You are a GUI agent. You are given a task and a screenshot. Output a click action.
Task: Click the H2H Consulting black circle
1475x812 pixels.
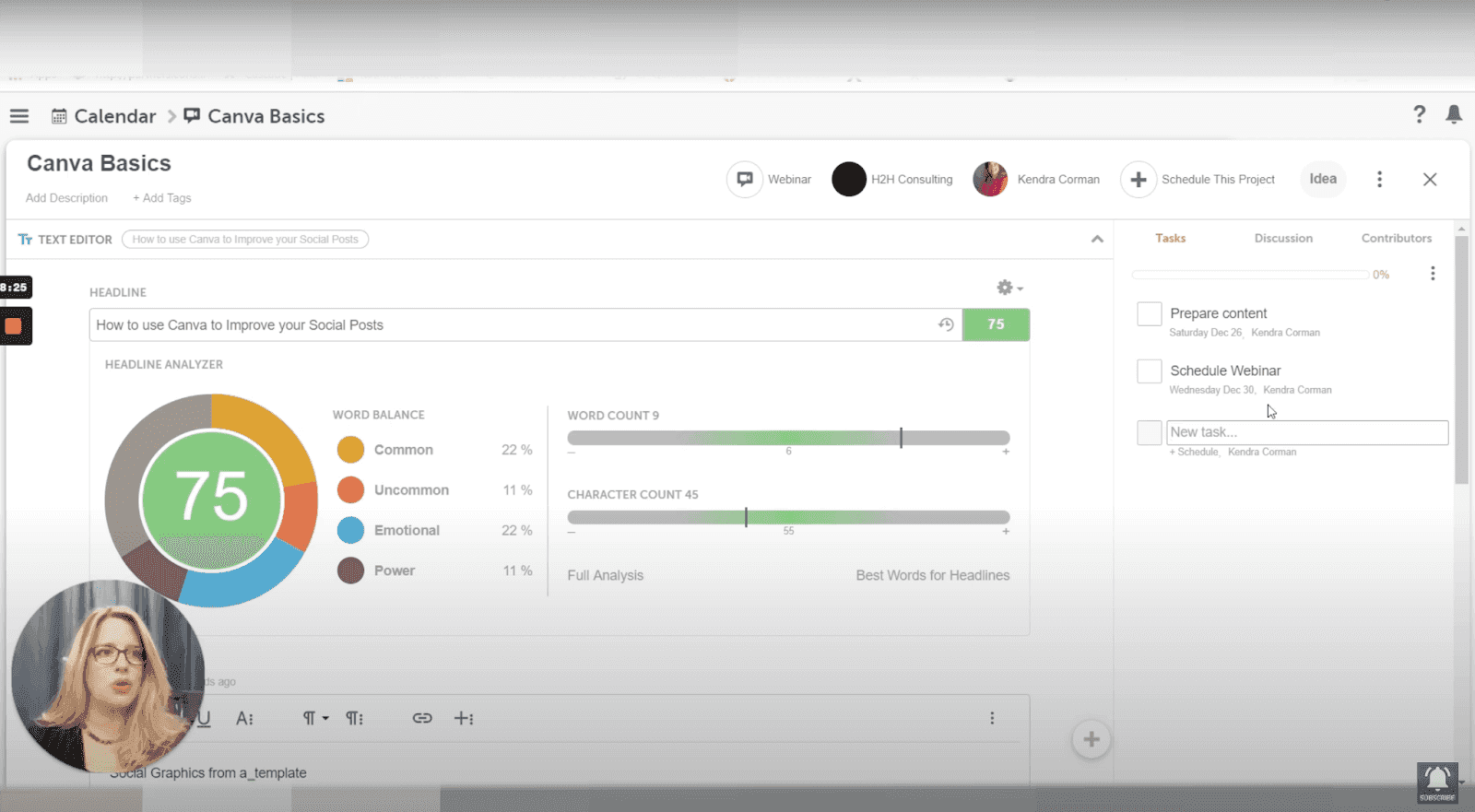tap(849, 179)
